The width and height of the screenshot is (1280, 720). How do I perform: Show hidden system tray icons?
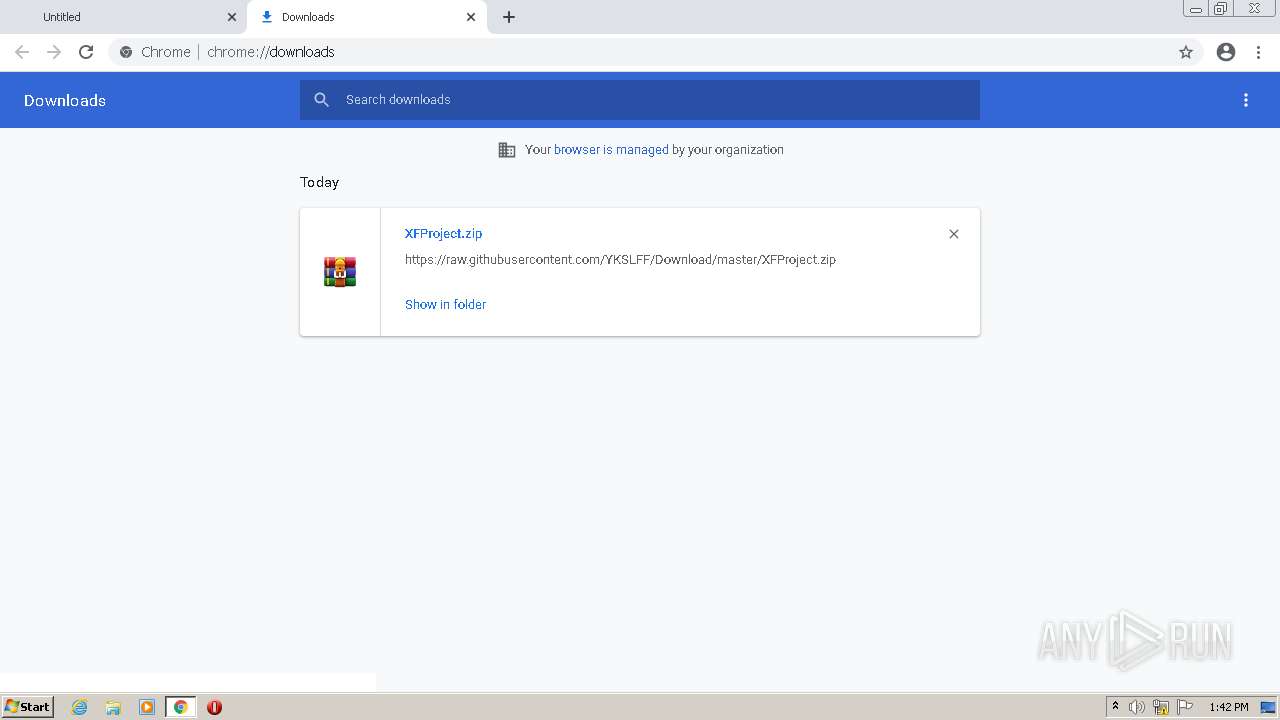(x=1115, y=707)
